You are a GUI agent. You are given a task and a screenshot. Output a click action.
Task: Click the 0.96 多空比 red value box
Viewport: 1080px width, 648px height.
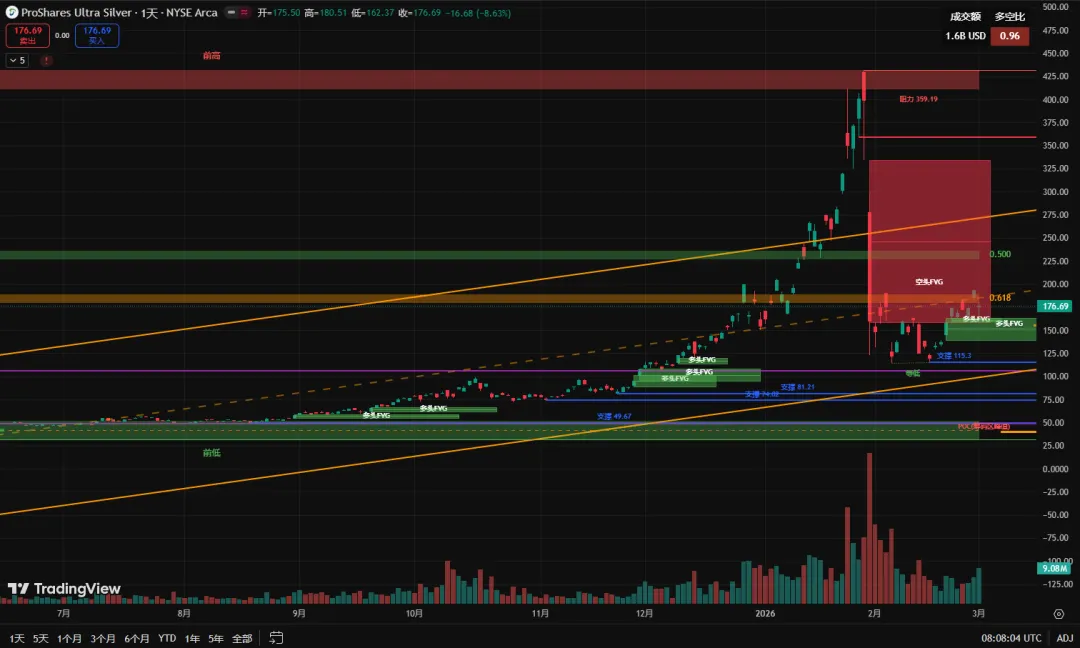tap(1009, 36)
